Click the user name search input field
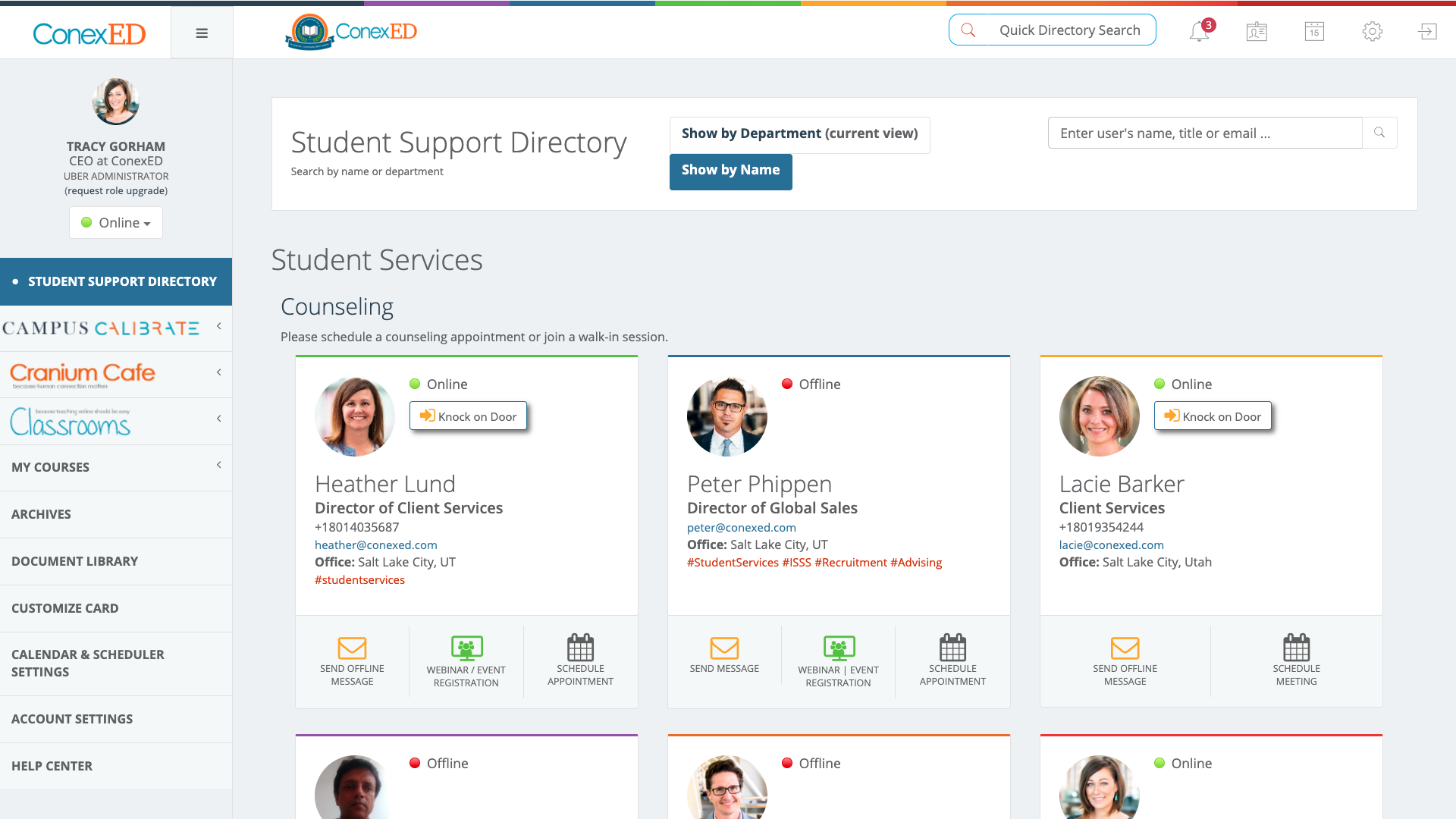 [x=1204, y=133]
